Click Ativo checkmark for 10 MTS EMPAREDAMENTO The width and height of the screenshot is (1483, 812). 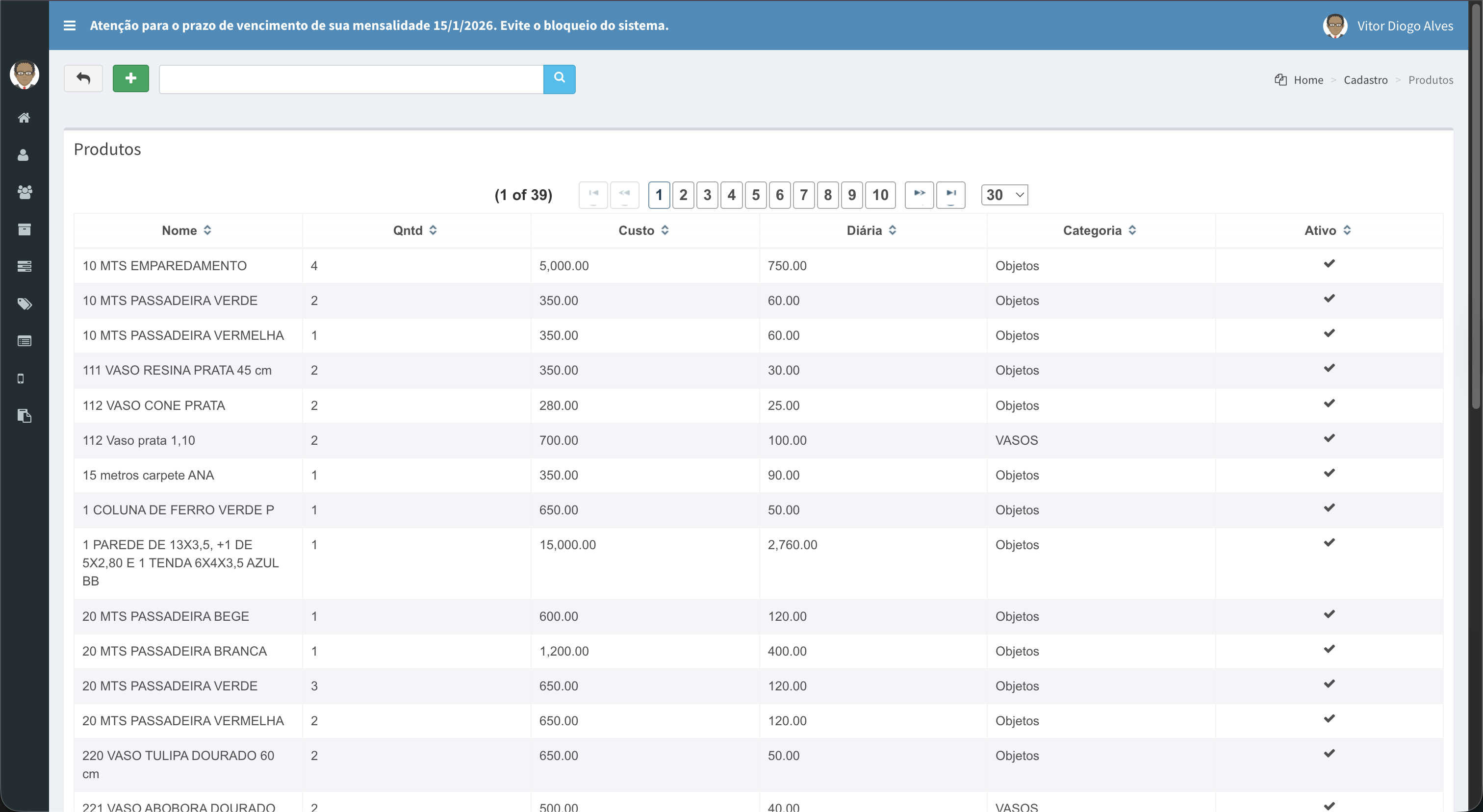click(1329, 264)
